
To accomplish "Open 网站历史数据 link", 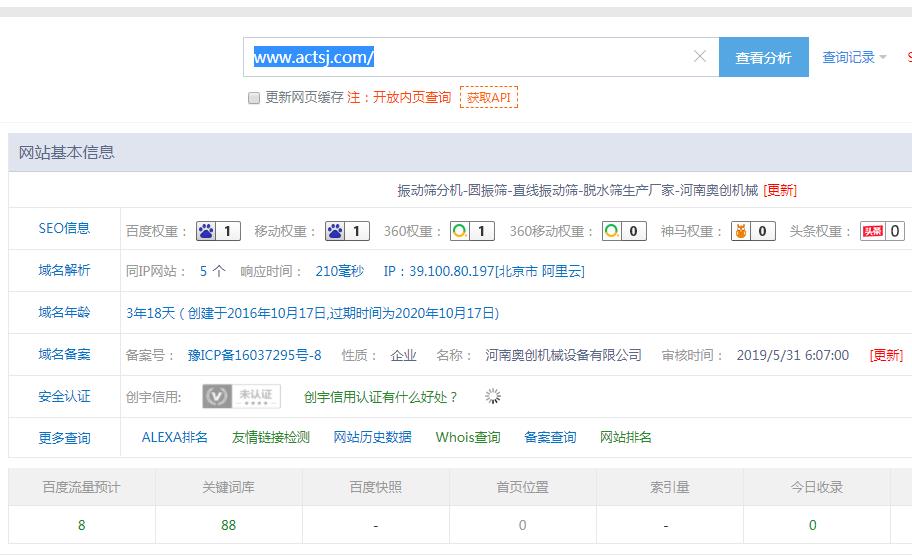I will click(372, 437).
